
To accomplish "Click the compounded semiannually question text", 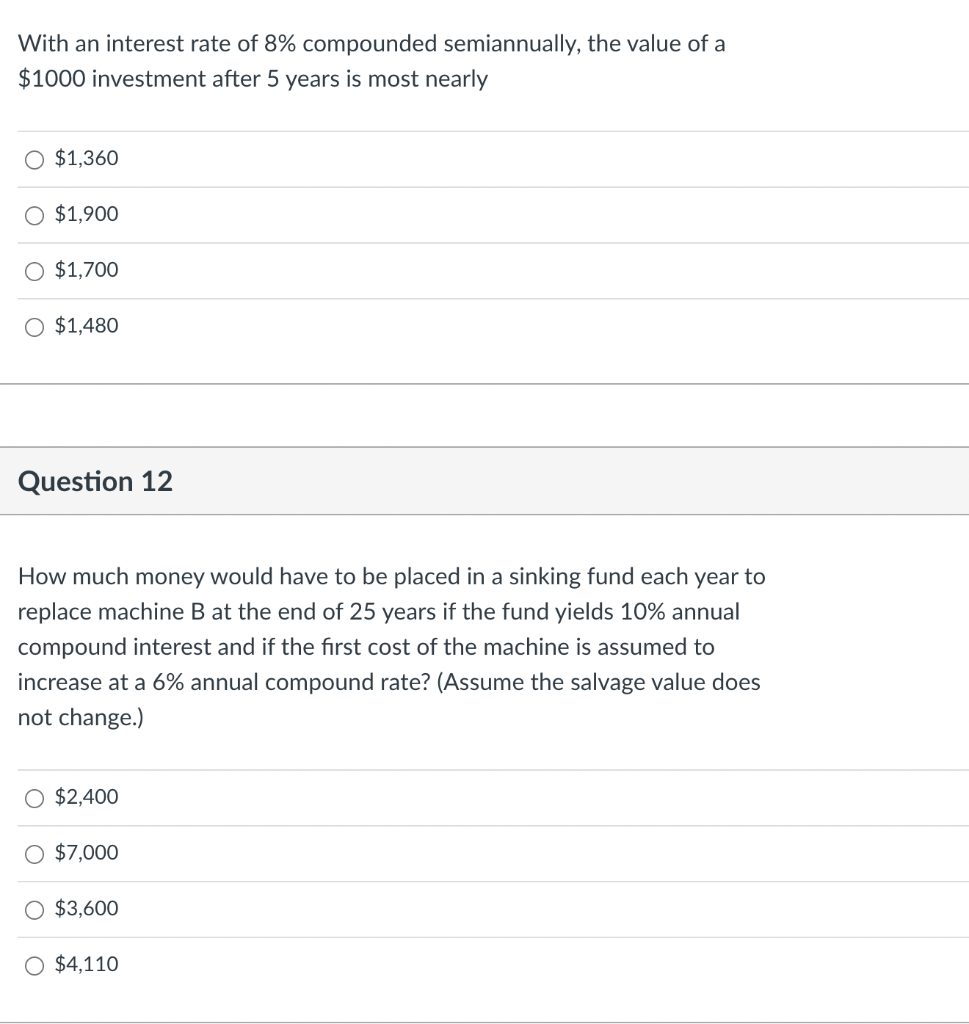I will [x=370, y=60].
